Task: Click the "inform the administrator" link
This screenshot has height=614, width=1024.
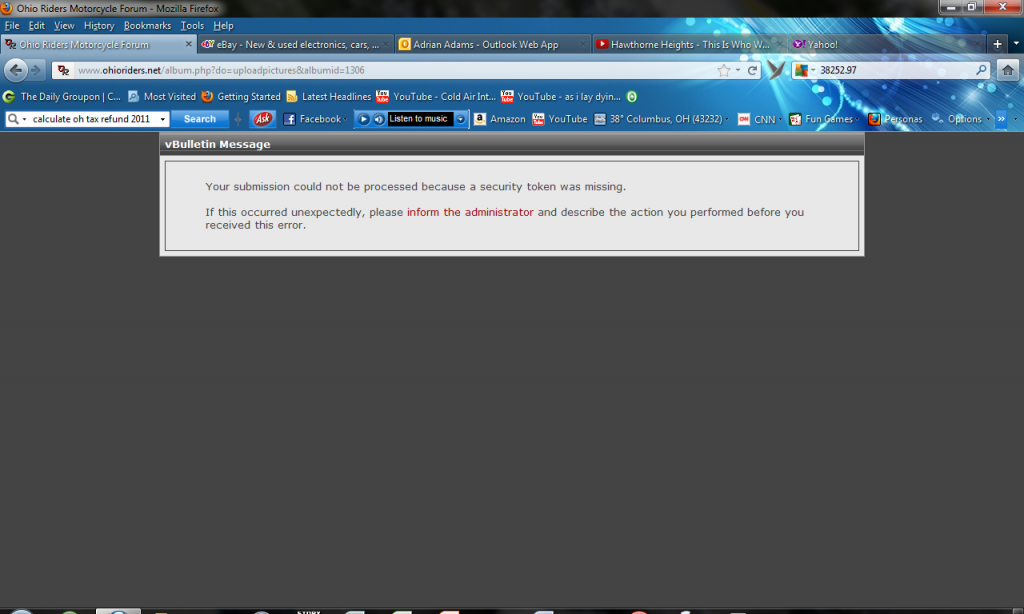Action: (470, 212)
